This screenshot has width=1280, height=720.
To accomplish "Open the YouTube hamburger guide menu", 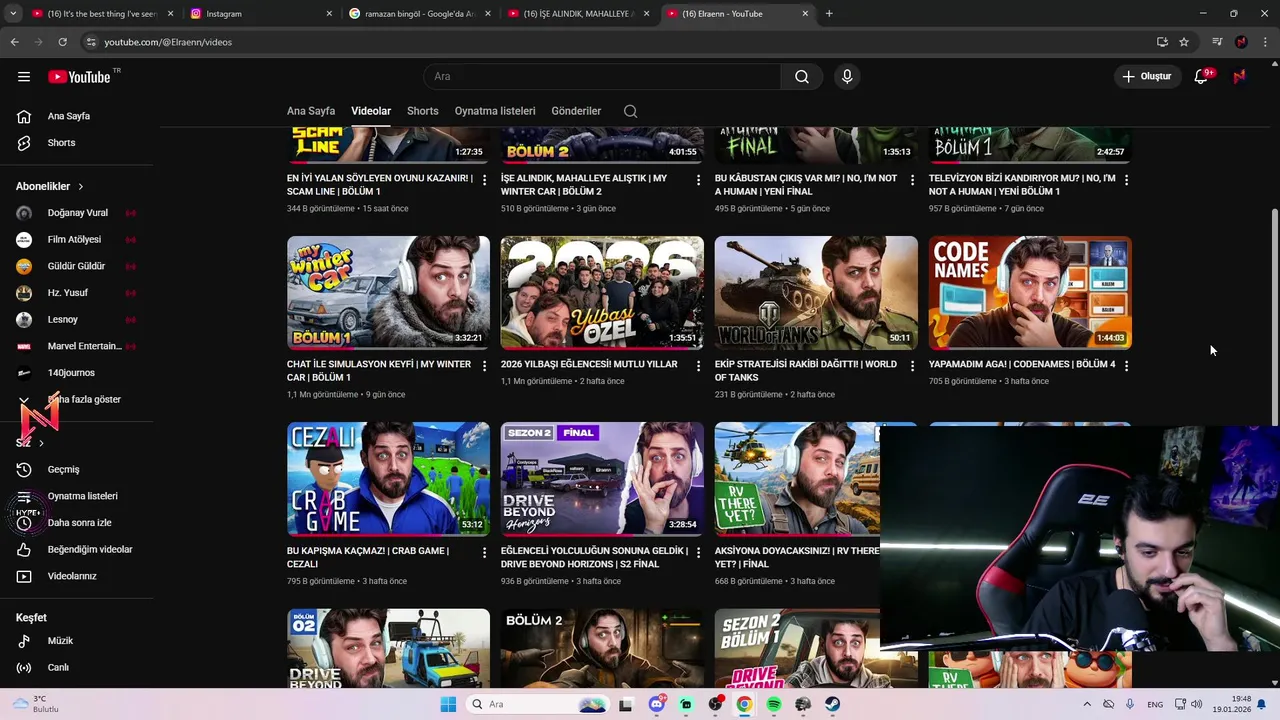I will [24, 77].
